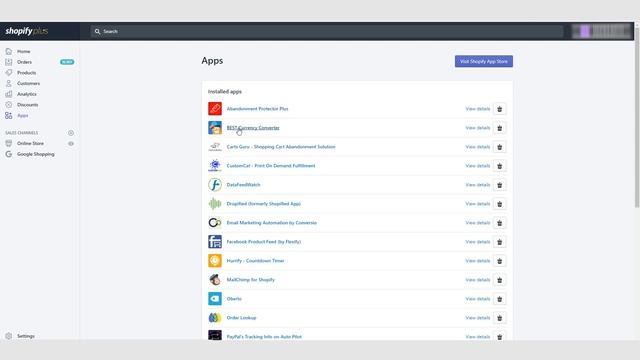Image resolution: width=640 pixels, height=360 pixels.
Task: Click the Search field in top bar
Action: tap(327, 31)
